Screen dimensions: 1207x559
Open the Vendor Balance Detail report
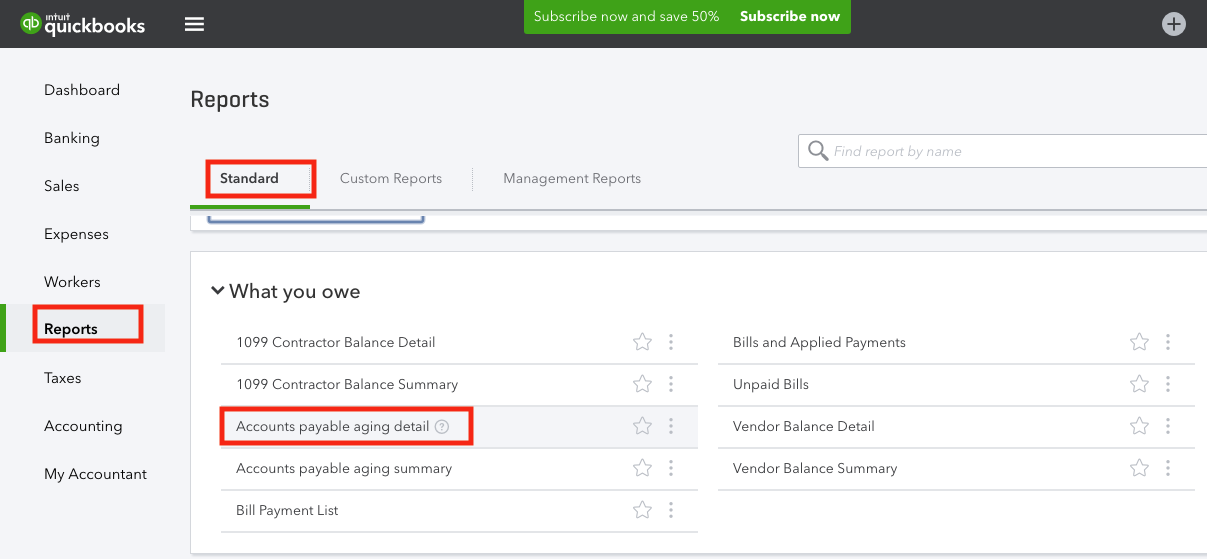tap(804, 426)
